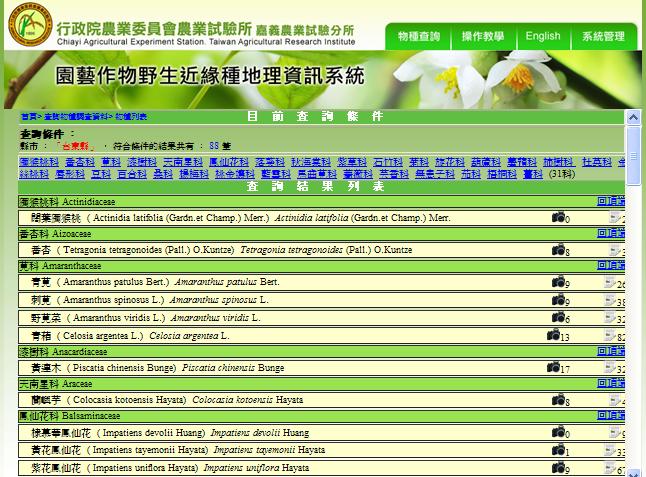
Task: Click 回頂端 link beside 莧科 Amaranthaceae header
Action: tap(611, 266)
